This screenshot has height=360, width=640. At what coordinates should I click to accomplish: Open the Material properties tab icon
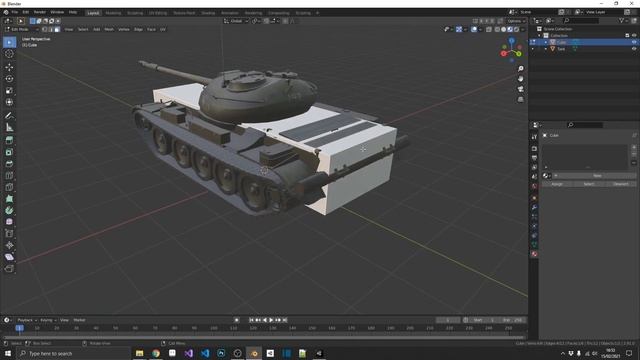coord(534,254)
